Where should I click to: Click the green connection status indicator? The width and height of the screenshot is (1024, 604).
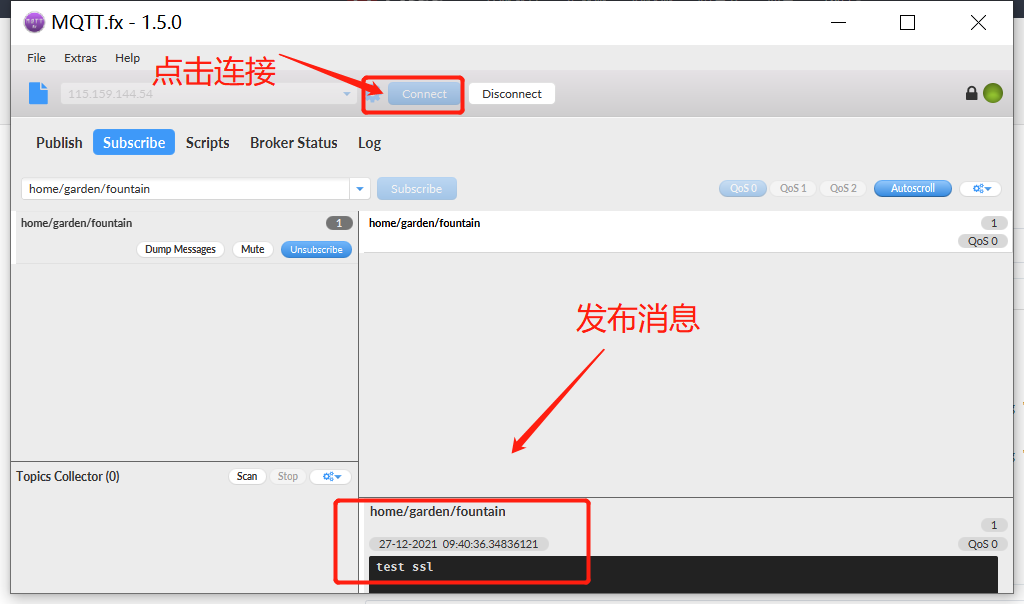point(993,93)
